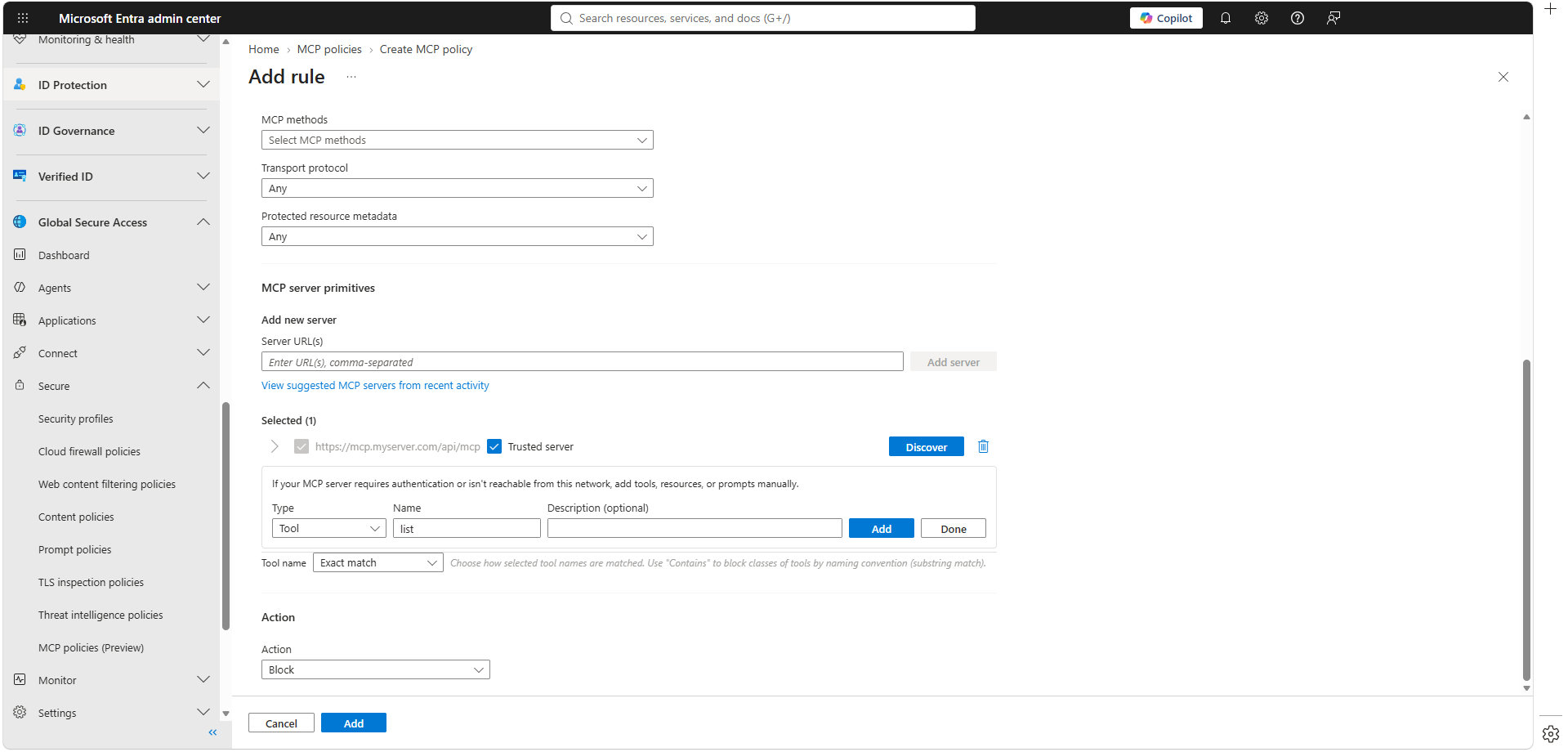Click the Server URL(s) input field
1568x752 pixels.
583,361
